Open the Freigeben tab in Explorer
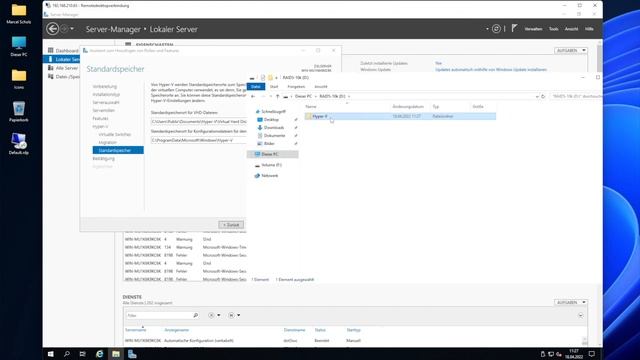640x360 pixels. click(x=296, y=87)
